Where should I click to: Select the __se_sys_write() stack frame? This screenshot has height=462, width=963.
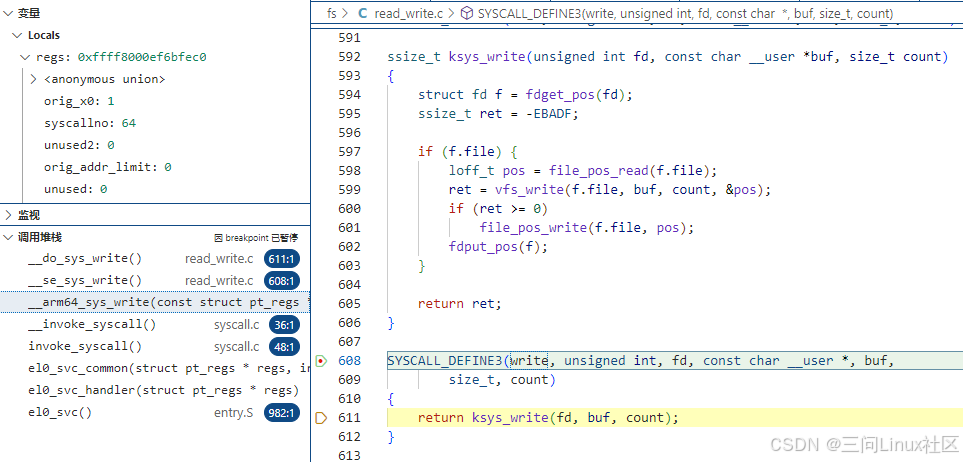coord(155,281)
